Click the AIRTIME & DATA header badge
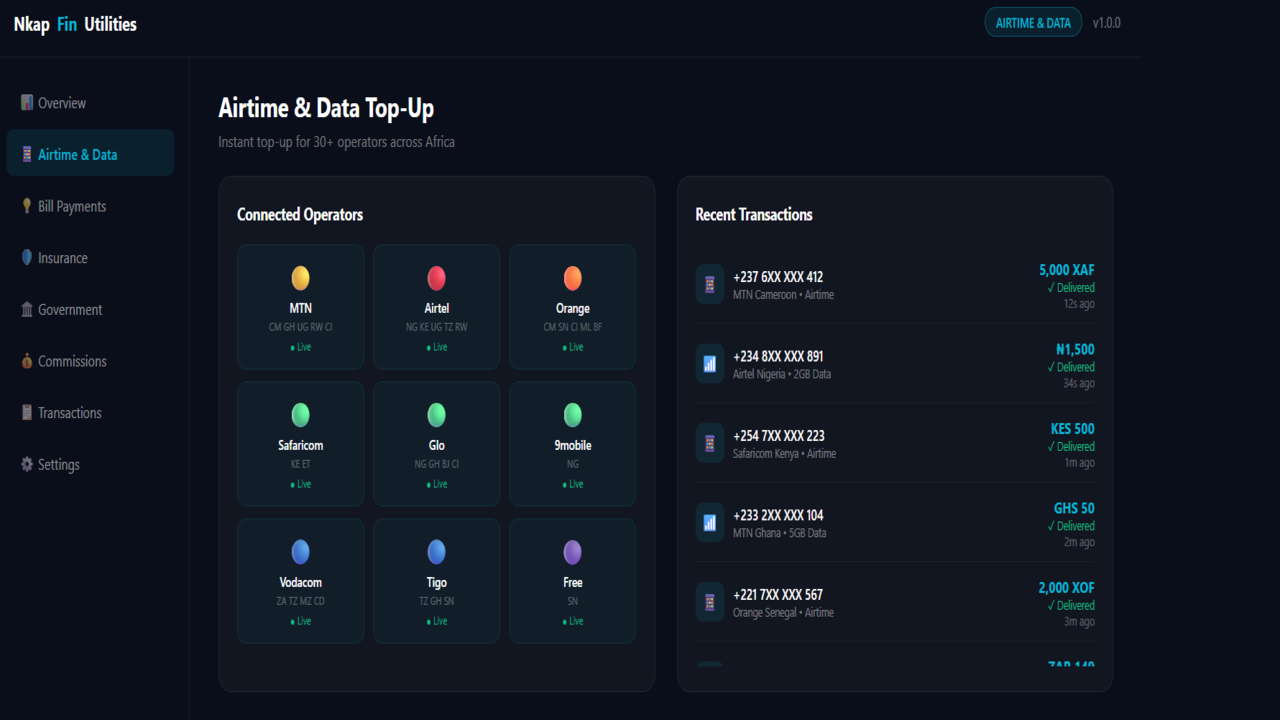 coord(1033,23)
